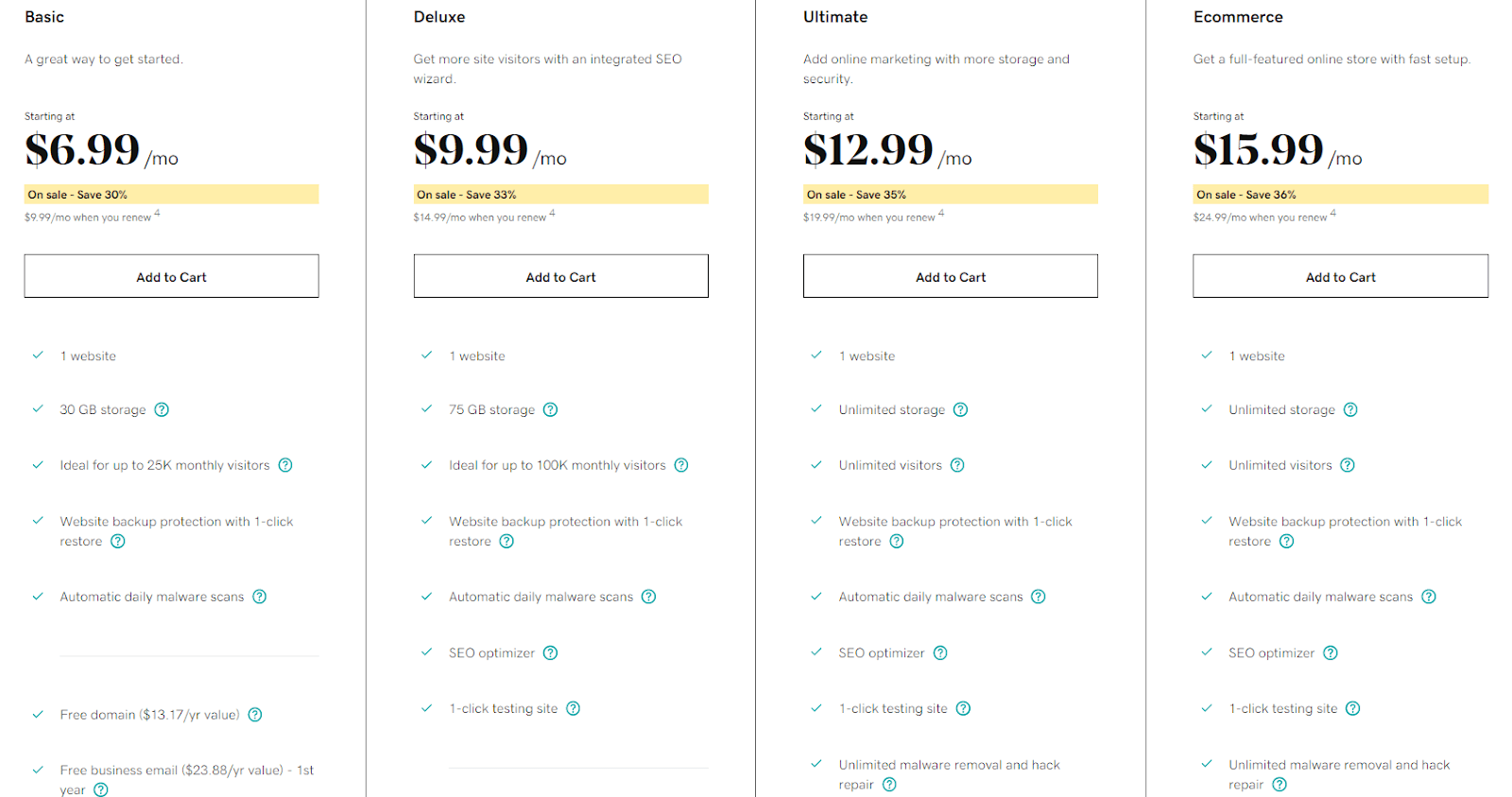Click the 1-click testing site help icon in Ecommerce
This screenshot has width=1512, height=797.
1353,707
